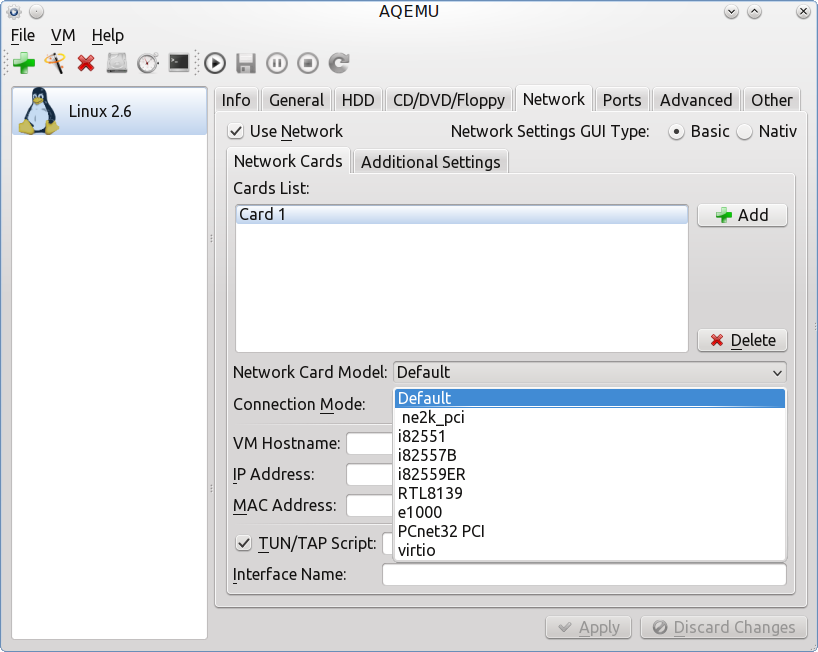Image resolution: width=818 pixels, height=652 pixels.
Task: Click the reset VM circular arrow icon
Action: 339,64
